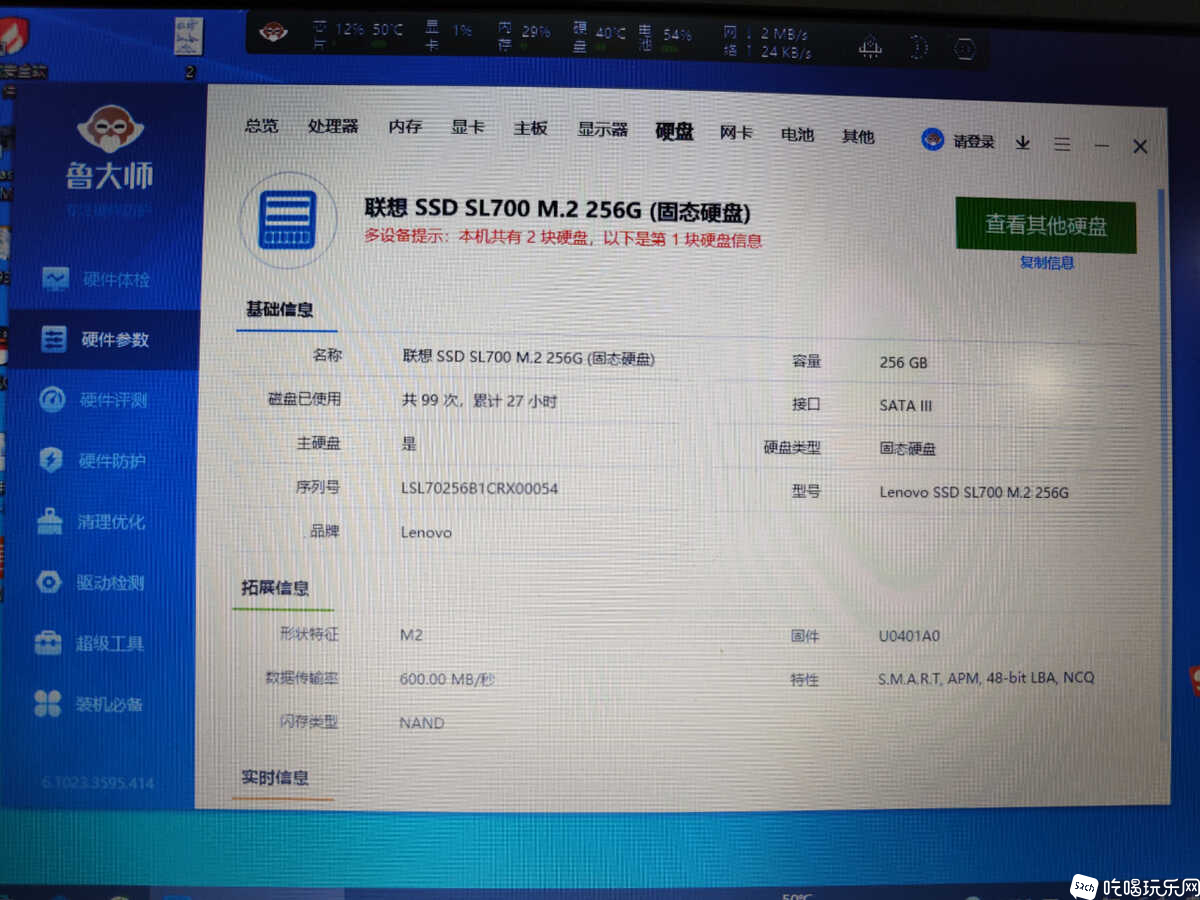Click the 实时信息 section header
1200x900 pixels.
click(x=275, y=778)
